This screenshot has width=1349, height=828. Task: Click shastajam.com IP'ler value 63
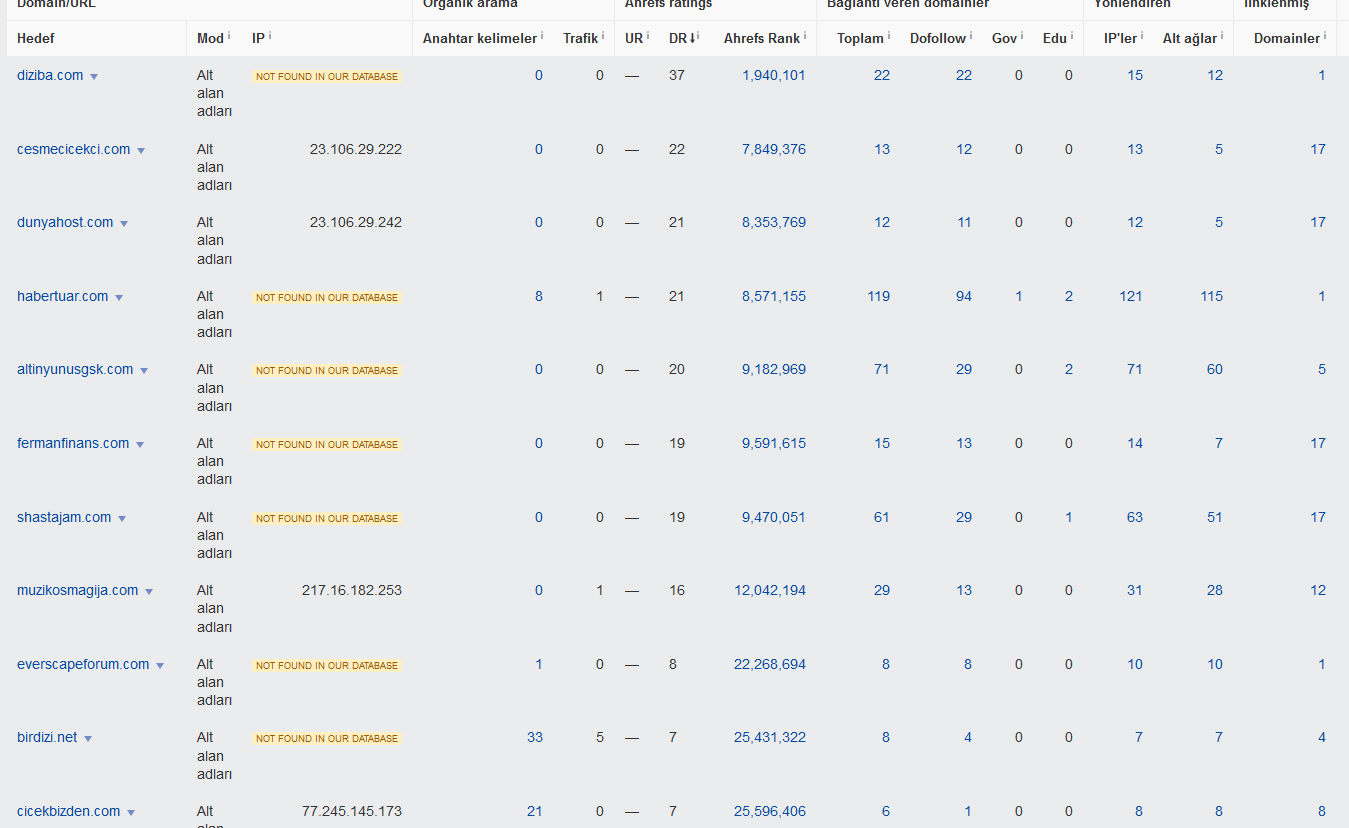1135,517
